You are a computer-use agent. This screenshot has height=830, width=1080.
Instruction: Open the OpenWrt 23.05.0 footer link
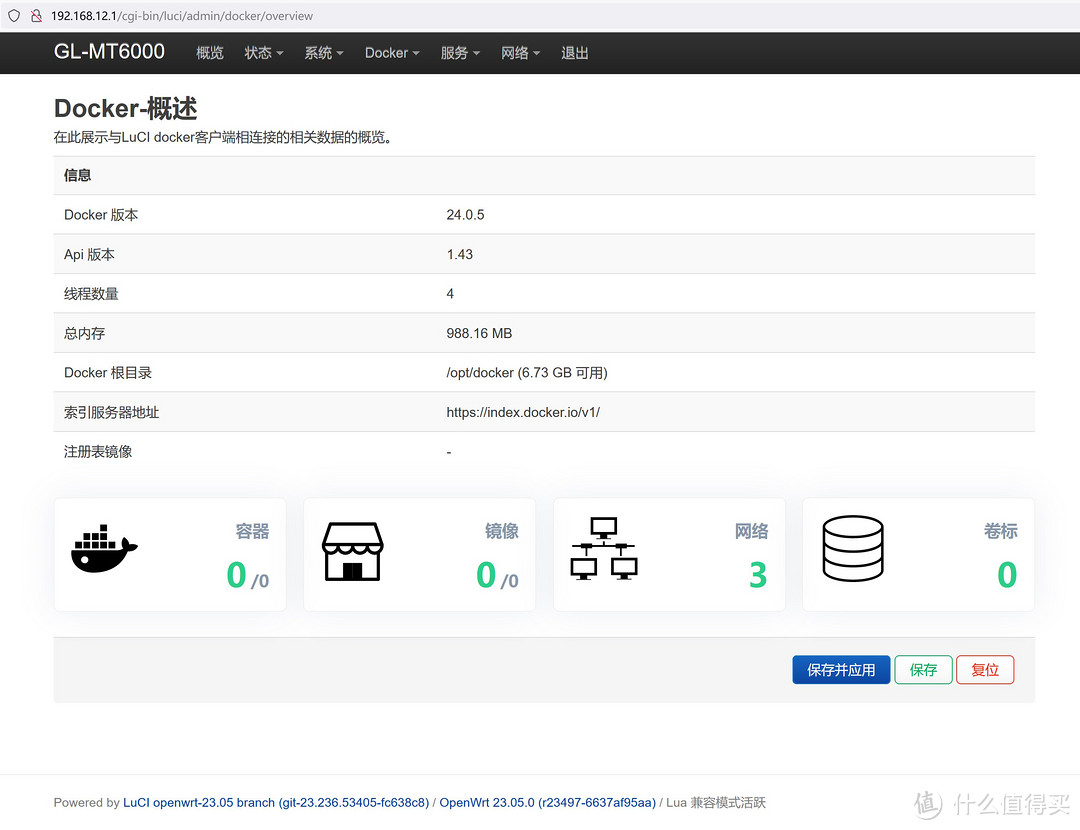(x=548, y=802)
